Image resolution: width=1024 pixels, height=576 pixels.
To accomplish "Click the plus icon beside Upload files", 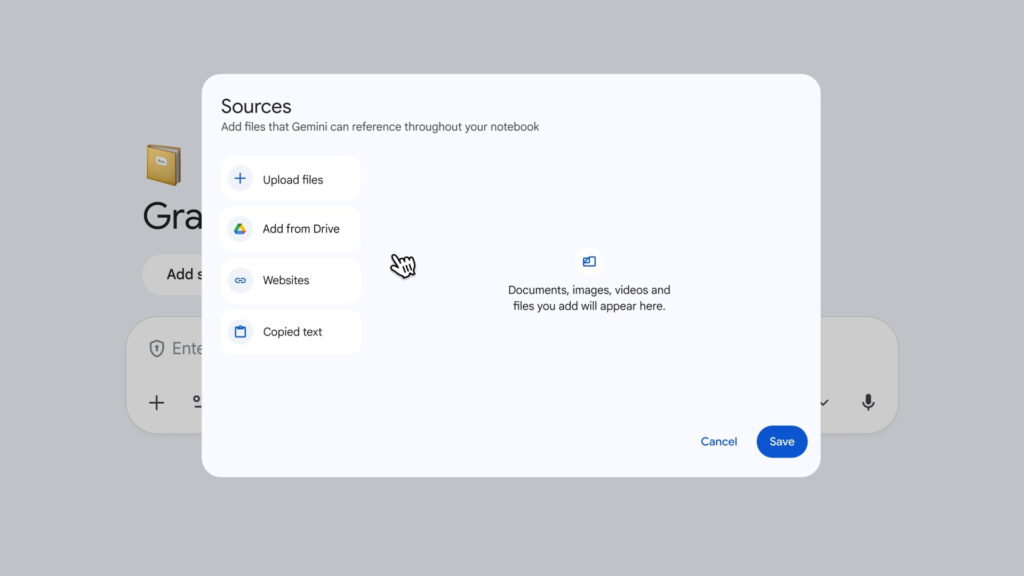I will point(240,179).
